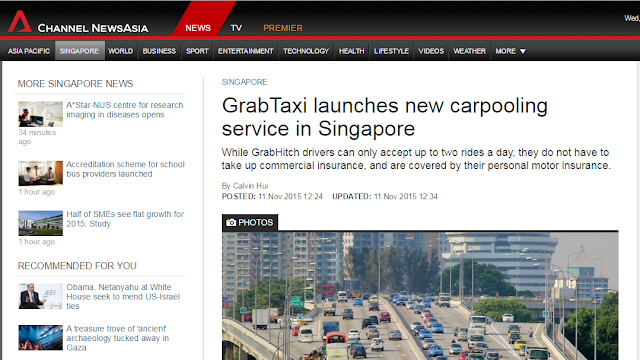Viewport: 640px width, 360px height.
Task: Open the NEWS tab
Action: (198, 28)
